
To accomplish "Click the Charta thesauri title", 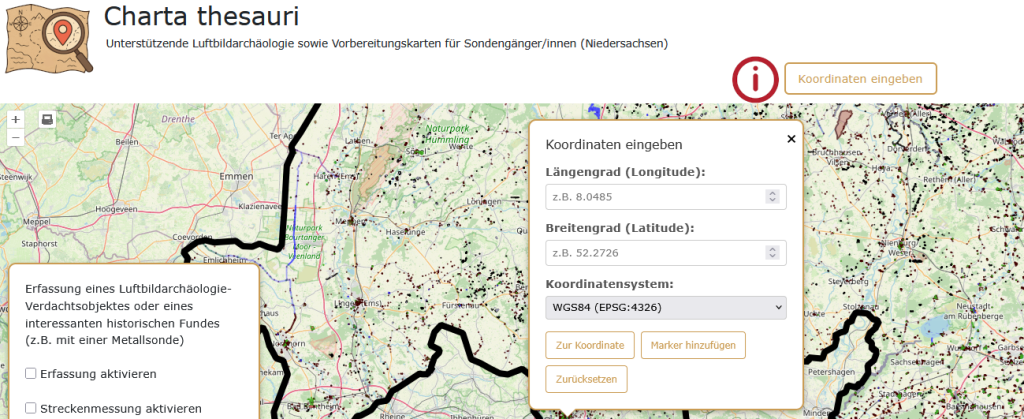I will (202, 16).
